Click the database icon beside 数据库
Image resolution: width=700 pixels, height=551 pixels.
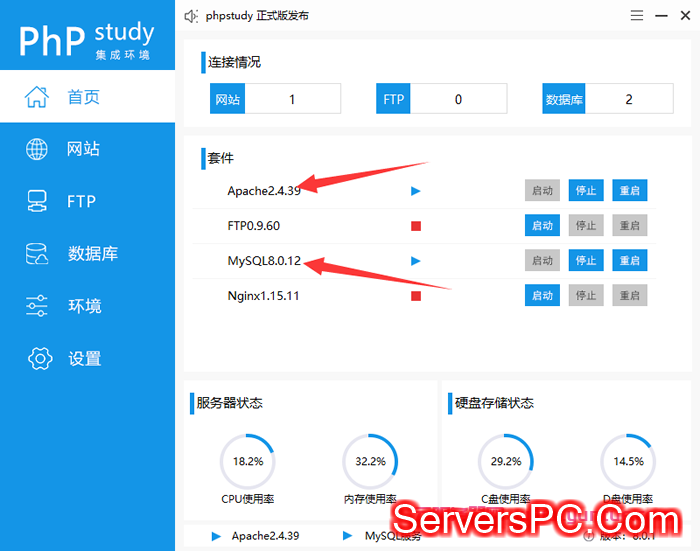pyautogui.click(x=37, y=253)
